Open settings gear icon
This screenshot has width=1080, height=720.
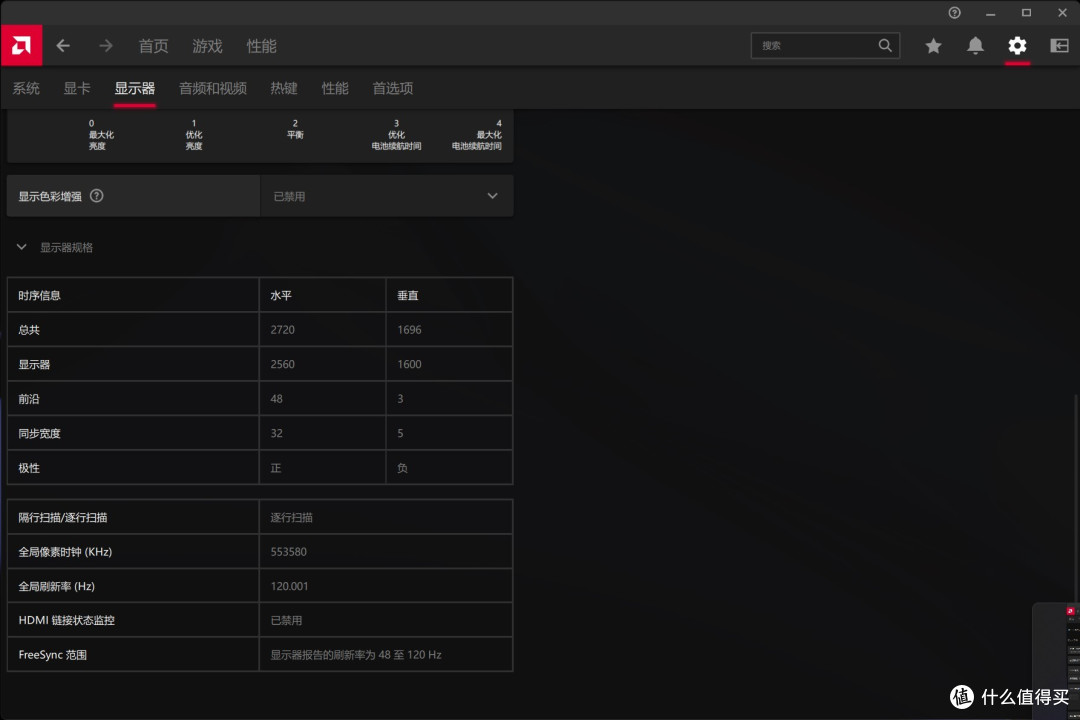[x=1017, y=46]
